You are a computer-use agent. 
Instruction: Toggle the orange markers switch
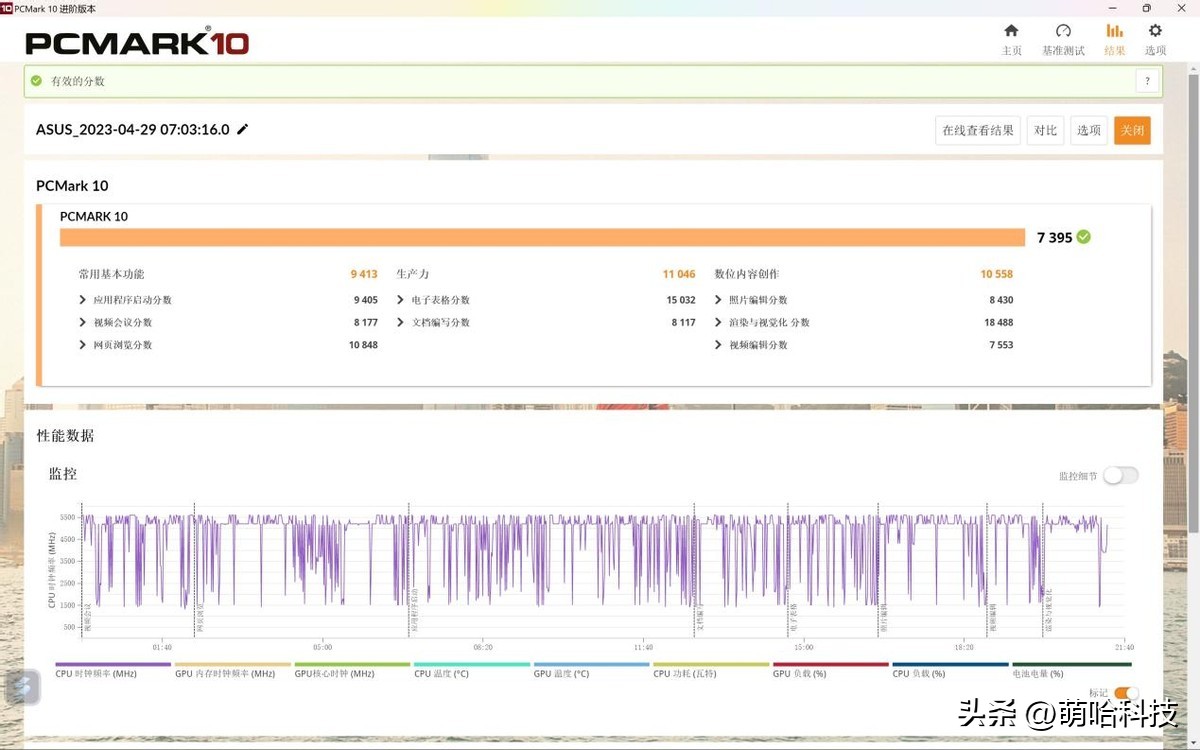pyautogui.click(x=1126, y=693)
